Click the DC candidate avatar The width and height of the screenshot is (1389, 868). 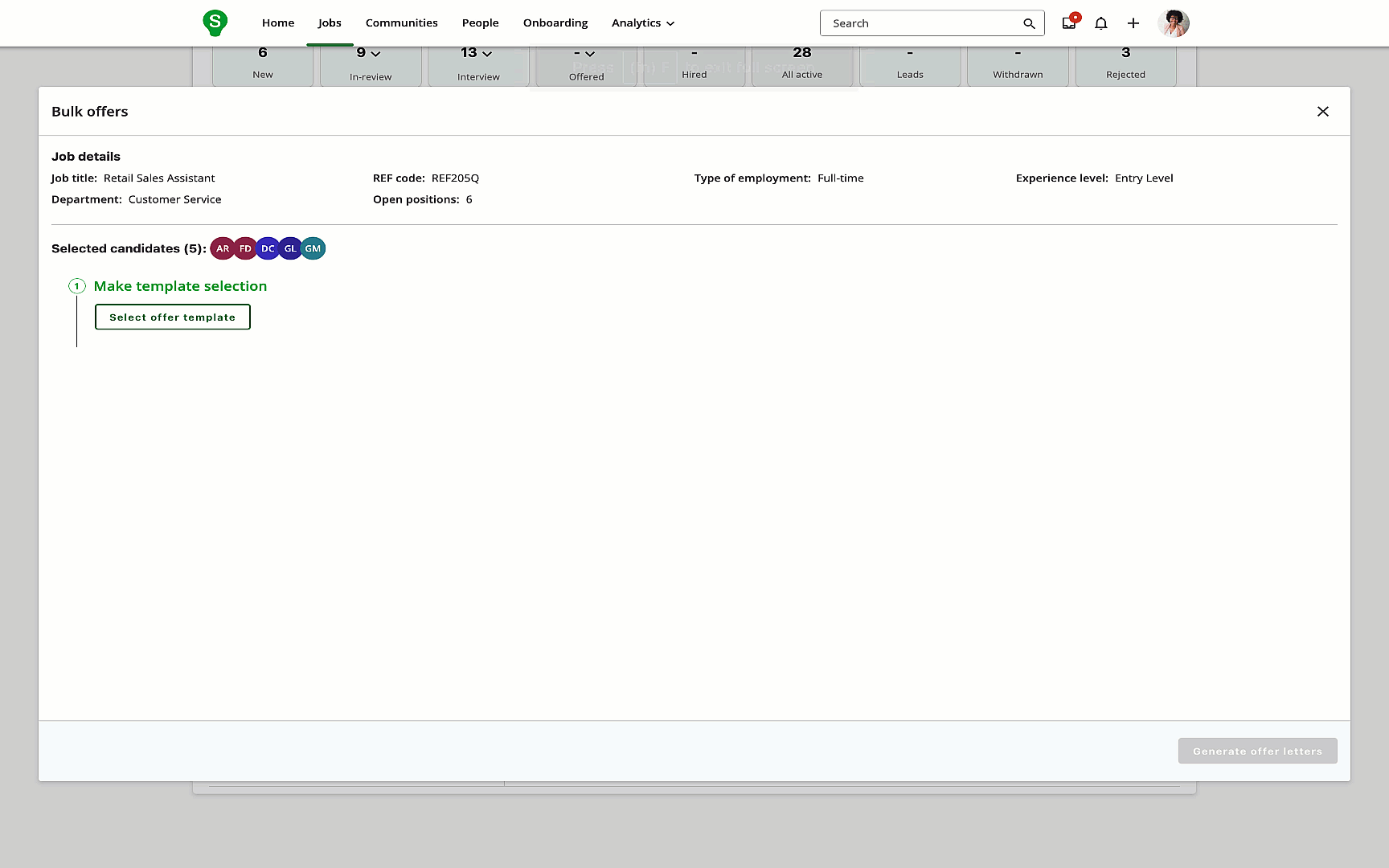coord(268,249)
